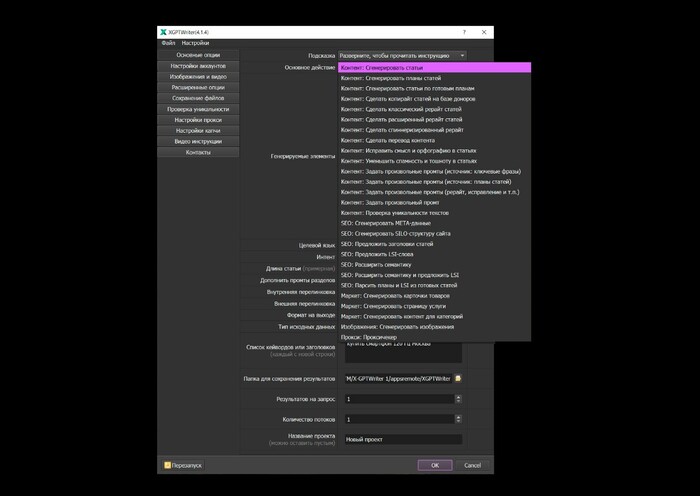This screenshot has width=700, height=496.
Task: Open Изображения и видео section
Action: (x=198, y=77)
